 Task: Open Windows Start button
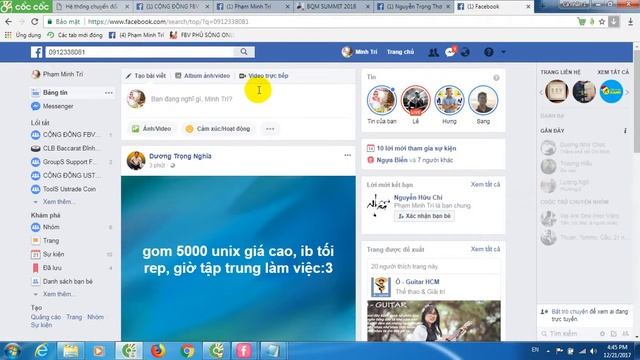(11, 351)
